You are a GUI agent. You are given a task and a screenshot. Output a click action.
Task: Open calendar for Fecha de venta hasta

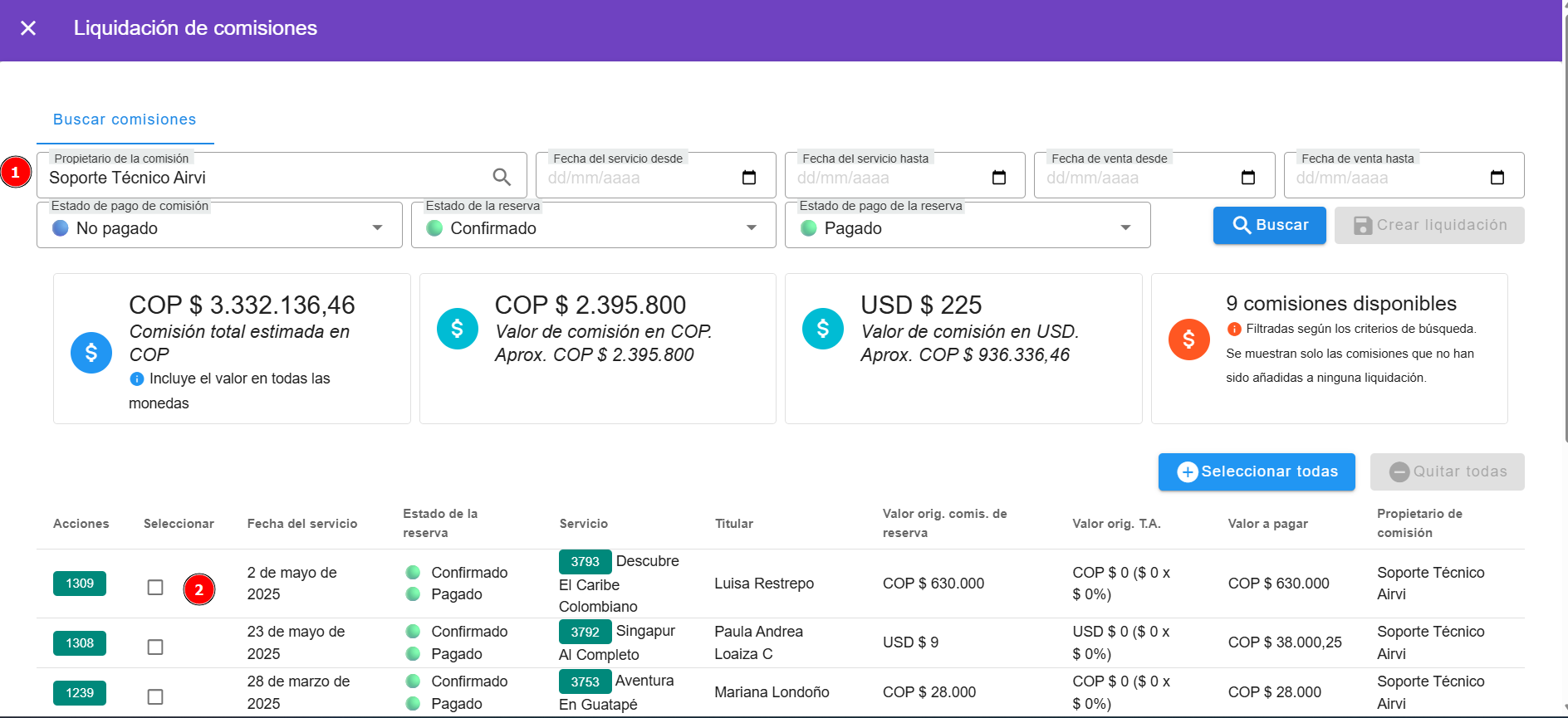pos(1497,178)
